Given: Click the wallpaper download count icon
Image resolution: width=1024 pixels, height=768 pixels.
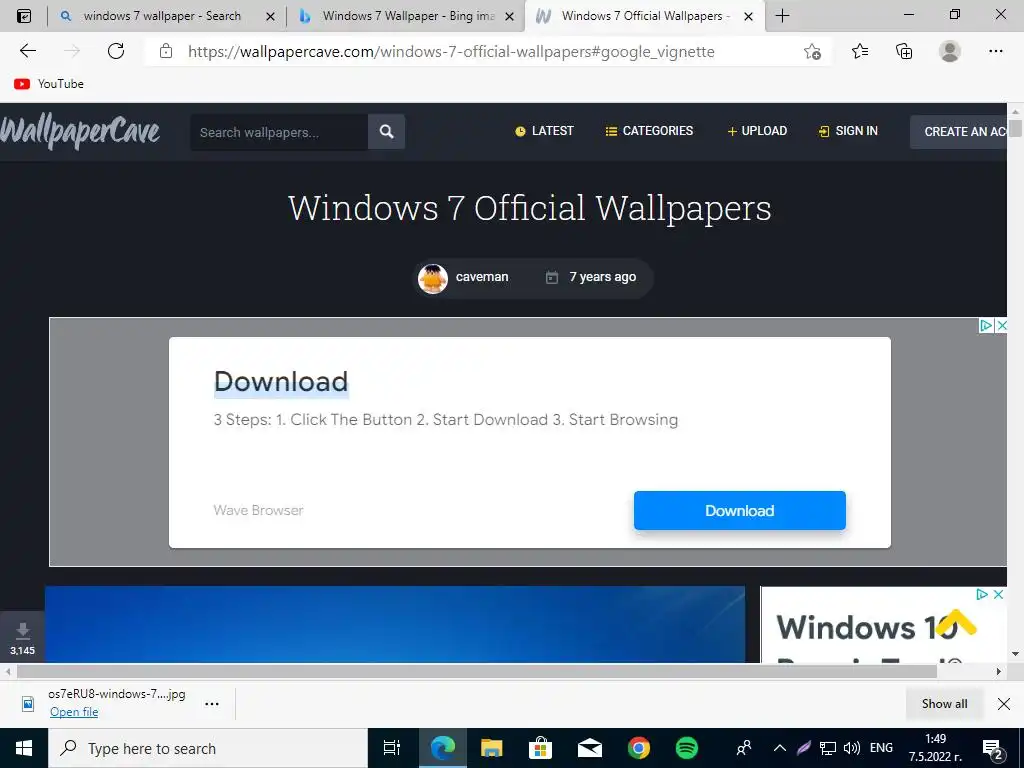Looking at the screenshot, I should (22, 630).
